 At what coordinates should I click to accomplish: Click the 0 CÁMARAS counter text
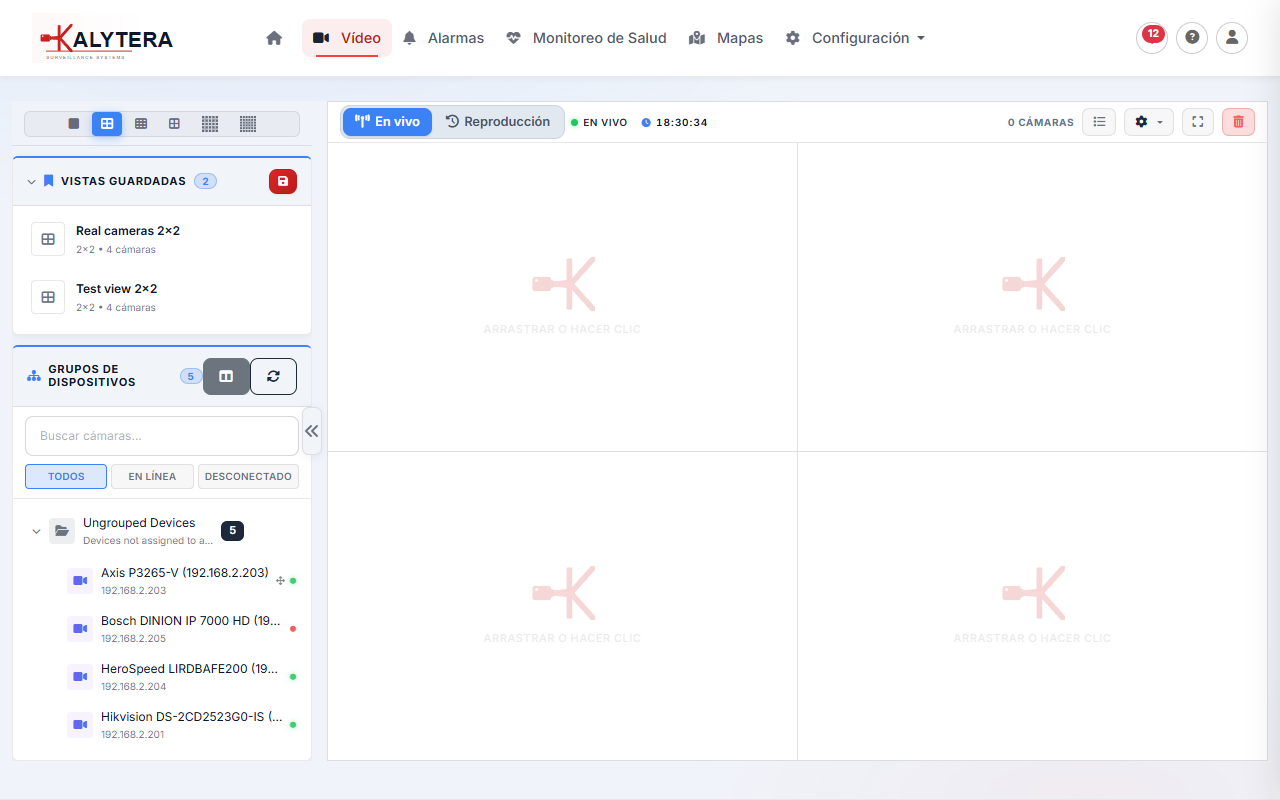coord(1040,122)
